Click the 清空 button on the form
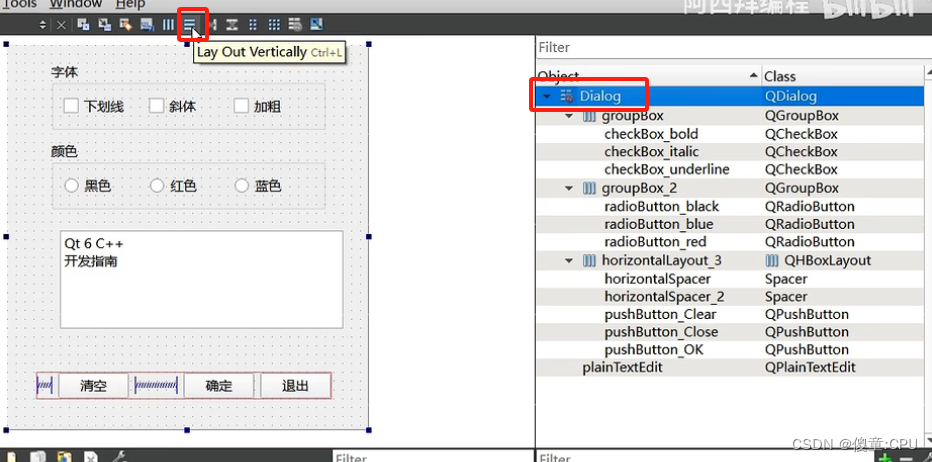 click(93, 386)
